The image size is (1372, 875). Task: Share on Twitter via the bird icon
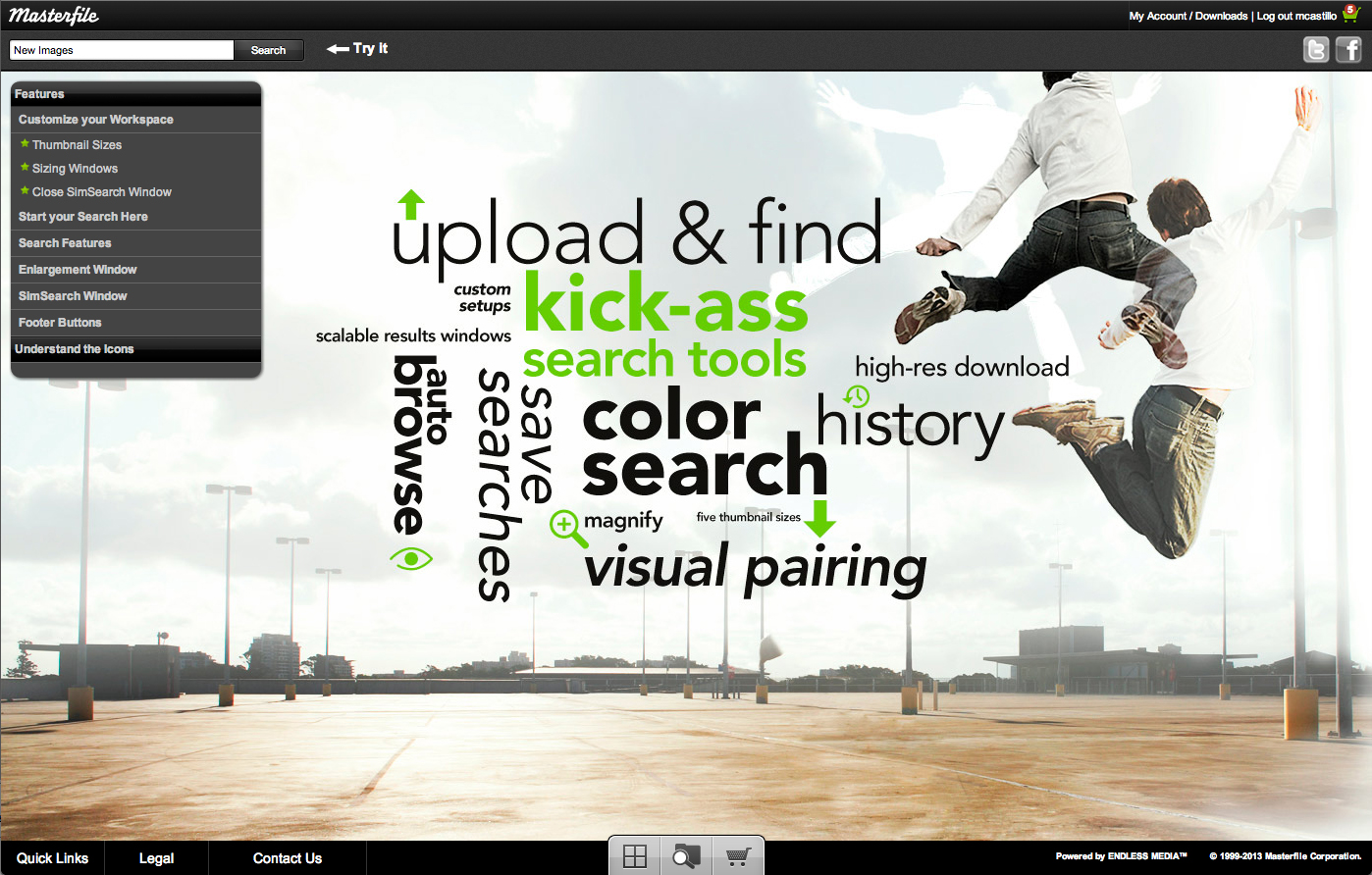[1316, 49]
